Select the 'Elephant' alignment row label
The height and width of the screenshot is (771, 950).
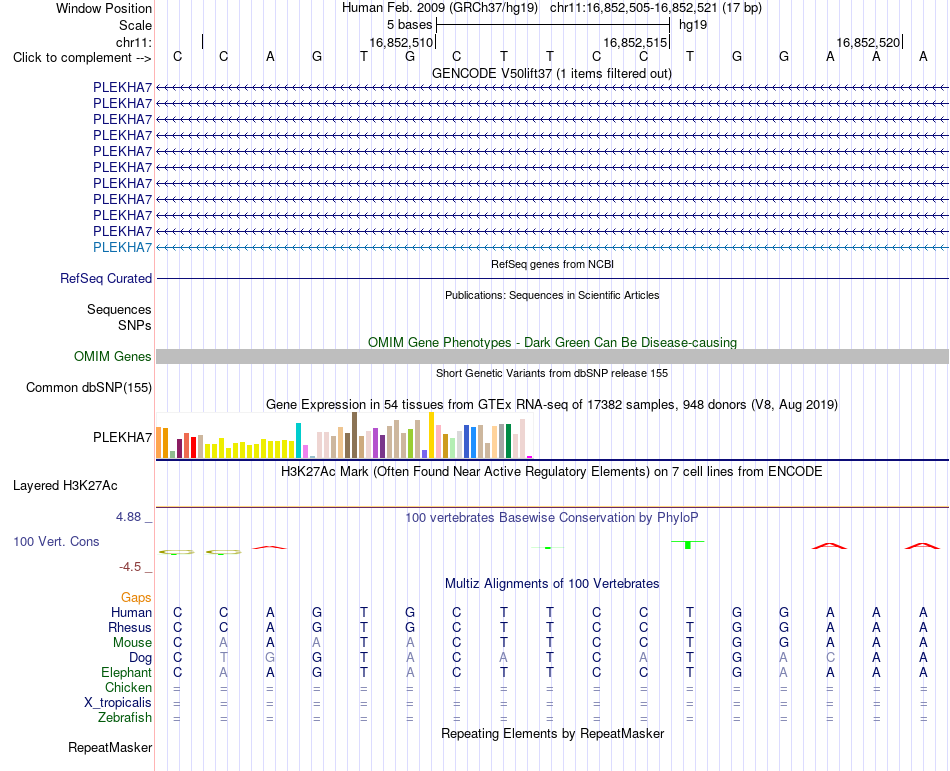point(127,673)
